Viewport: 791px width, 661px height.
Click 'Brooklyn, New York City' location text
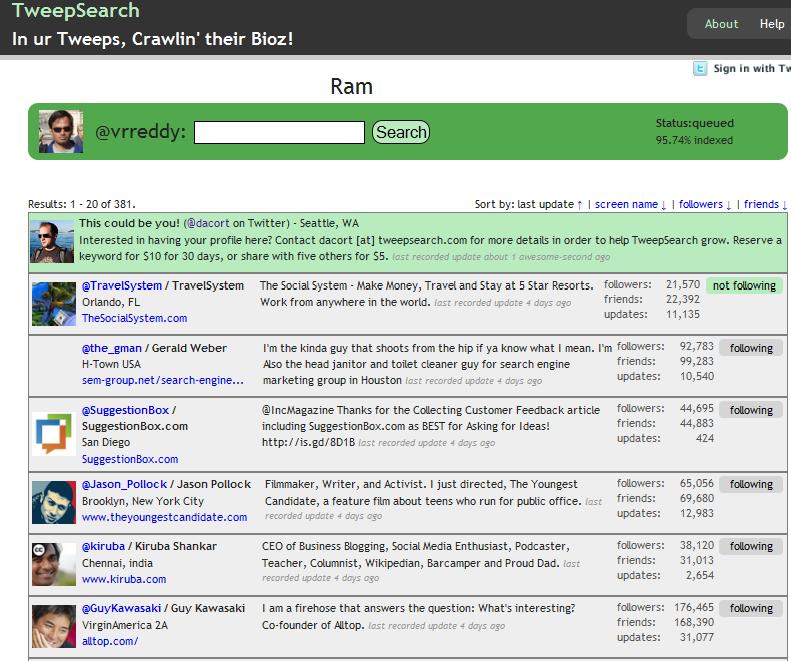click(x=143, y=501)
